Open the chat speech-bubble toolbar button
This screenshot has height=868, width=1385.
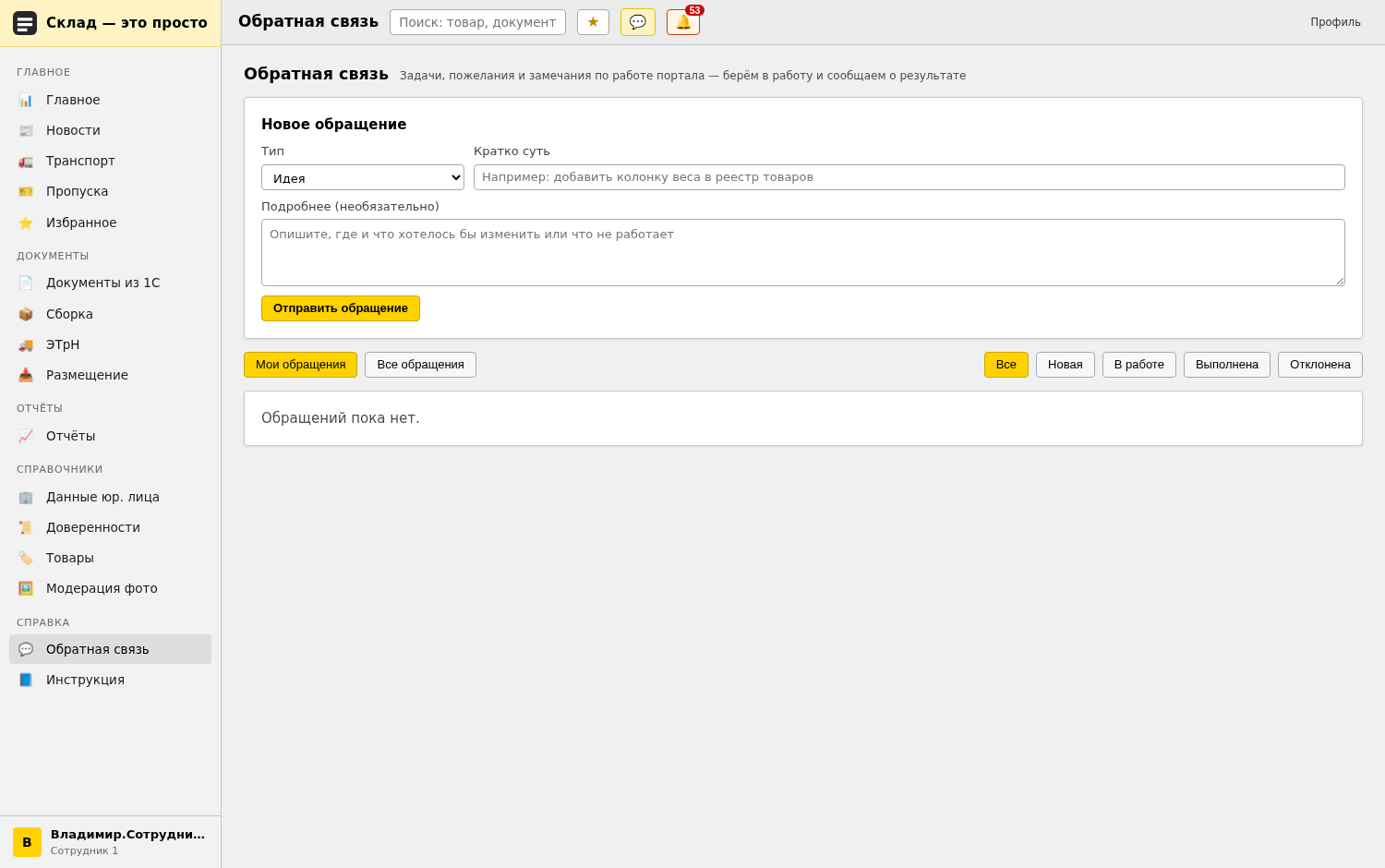point(638,22)
